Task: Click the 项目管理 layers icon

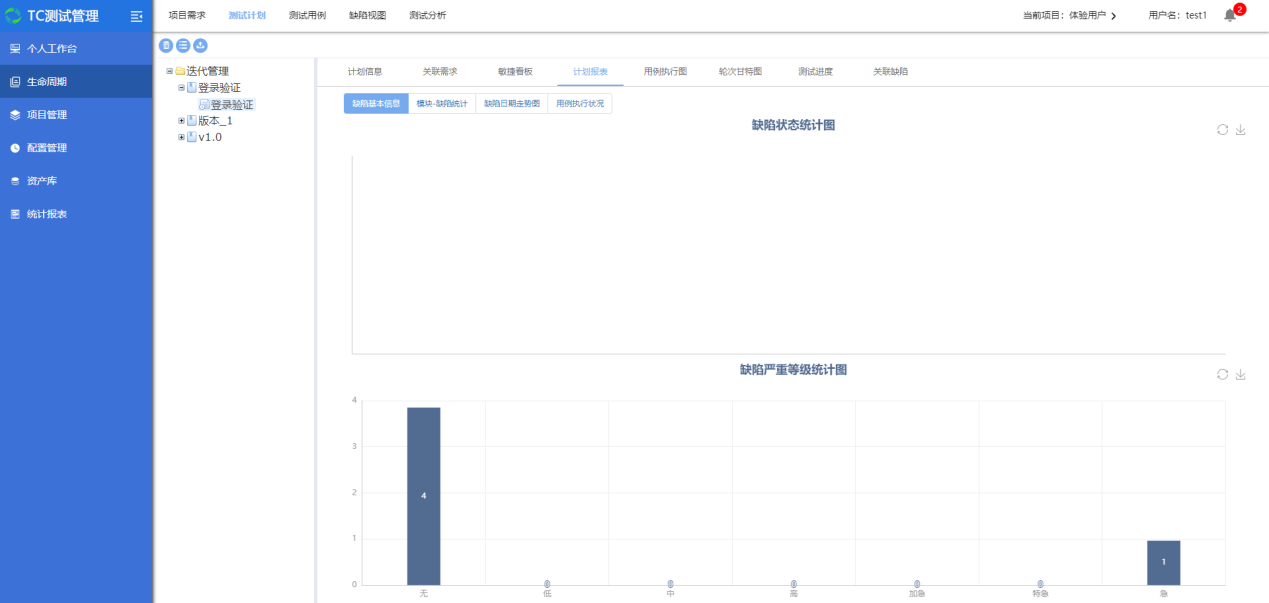Action: click(15, 114)
